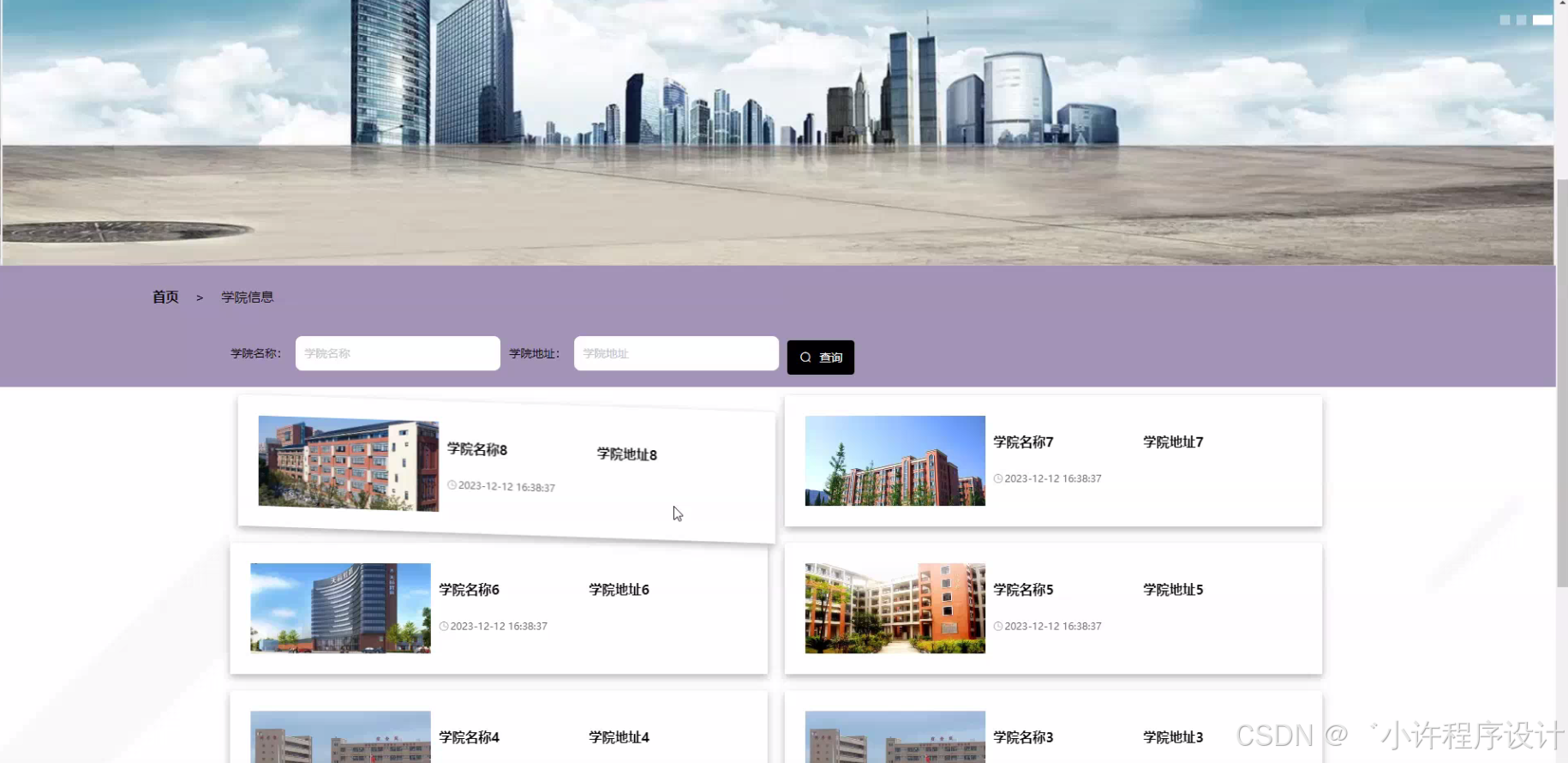This screenshot has width=1568, height=763.
Task: Select the 学院名称5 title
Action: (x=1023, y=589)
